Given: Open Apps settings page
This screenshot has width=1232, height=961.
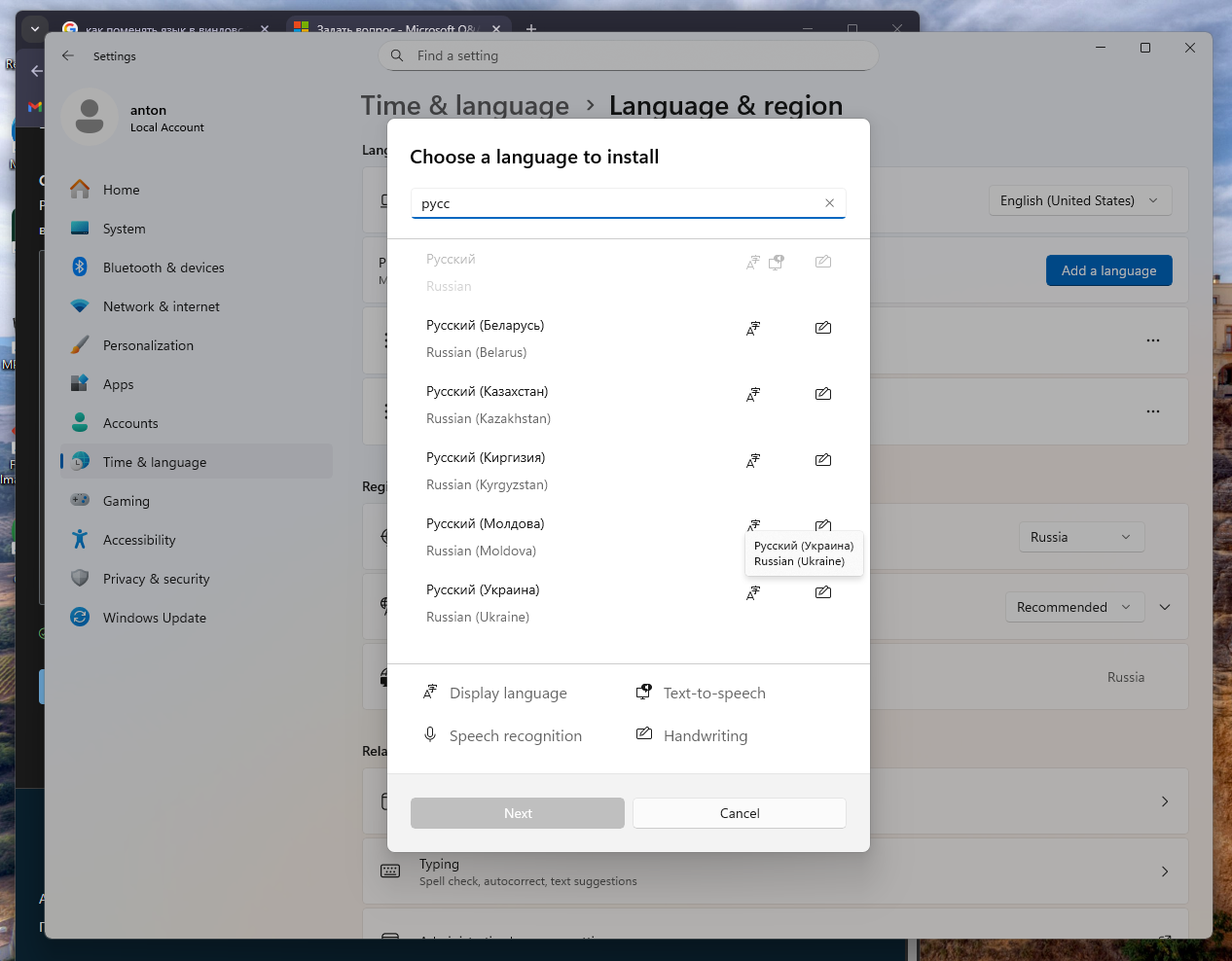Looking at the screenshot, I should coord(196,384).
